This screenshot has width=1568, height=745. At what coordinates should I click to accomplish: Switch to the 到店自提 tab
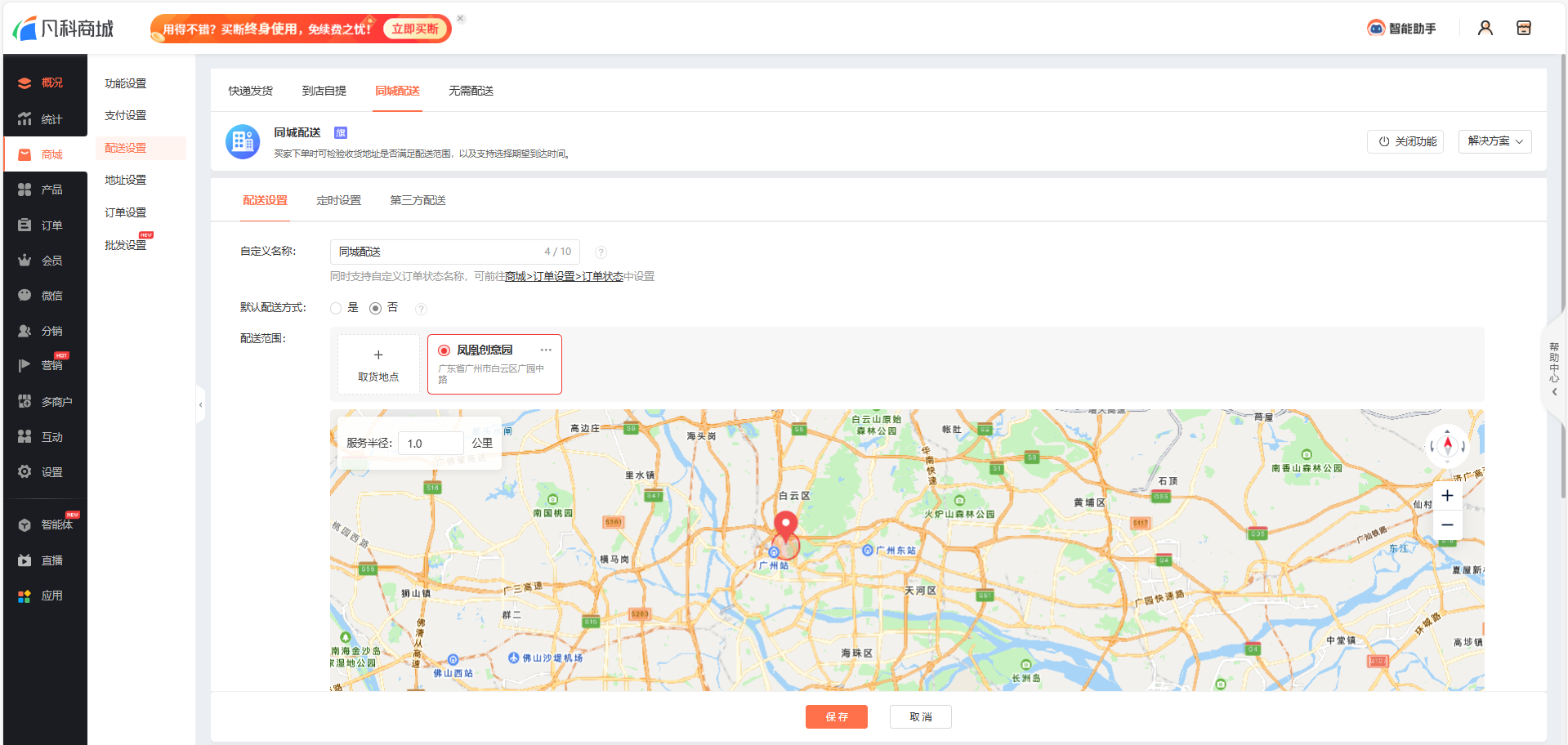pyautogui.click(x=324, y=91)
